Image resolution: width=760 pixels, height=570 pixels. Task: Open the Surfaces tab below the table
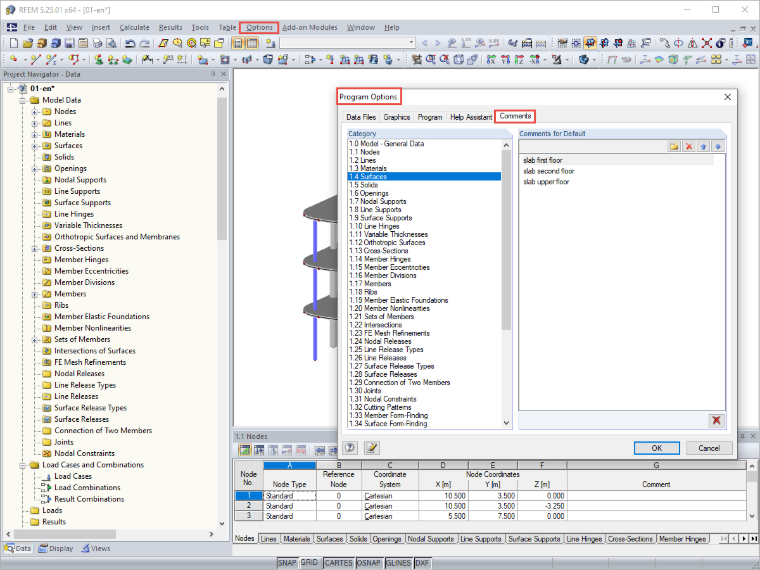click(x=330, y=539)
